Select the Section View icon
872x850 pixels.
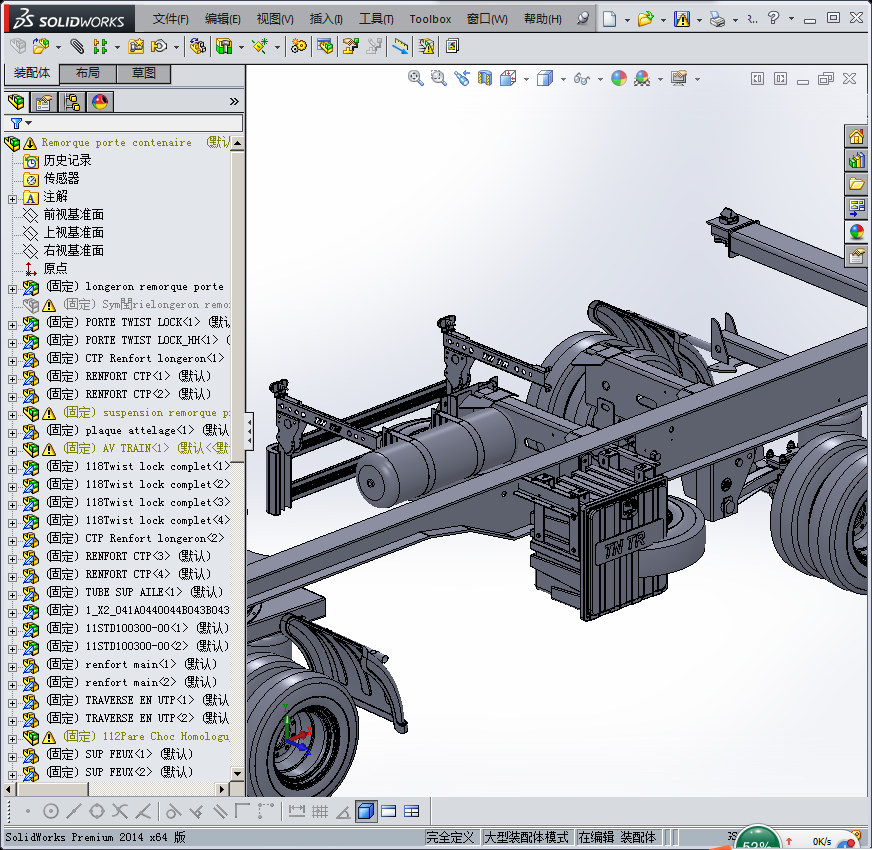coord(485,78)
